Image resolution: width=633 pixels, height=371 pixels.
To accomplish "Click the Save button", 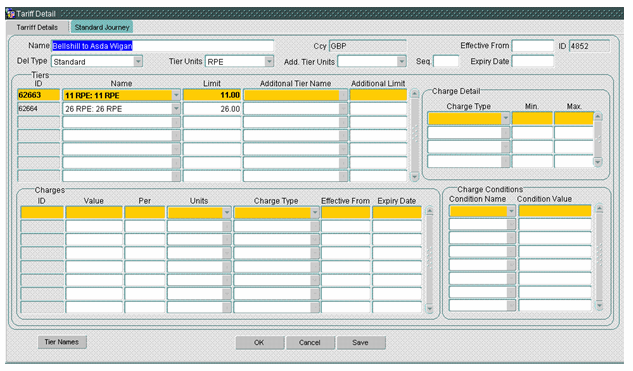I will click(x=361, y=342).
